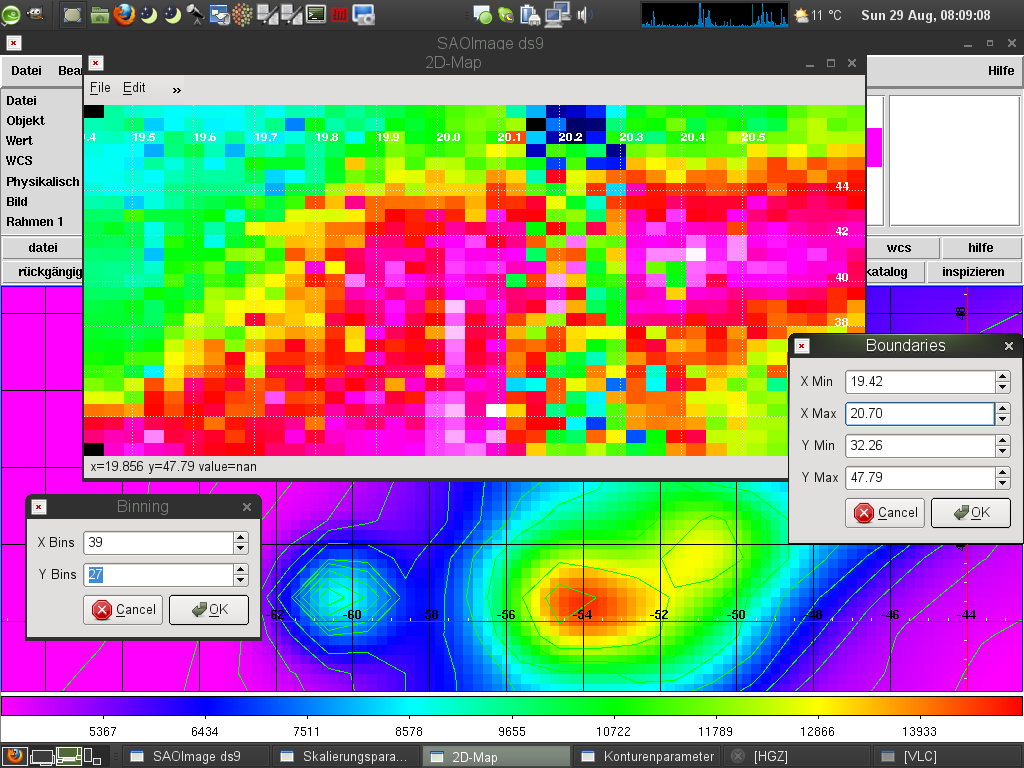Open the terminal icon in top panel

315,14
